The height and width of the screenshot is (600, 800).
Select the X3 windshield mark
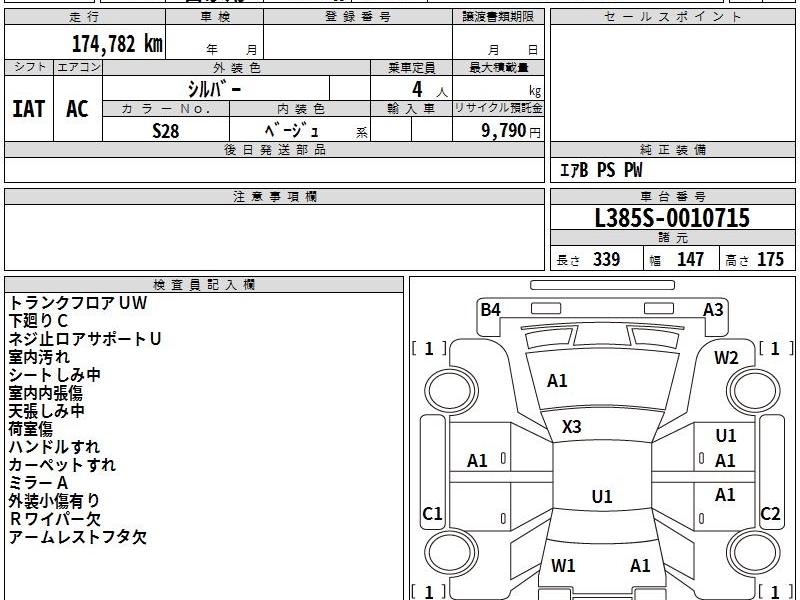(x=571, y=427)
